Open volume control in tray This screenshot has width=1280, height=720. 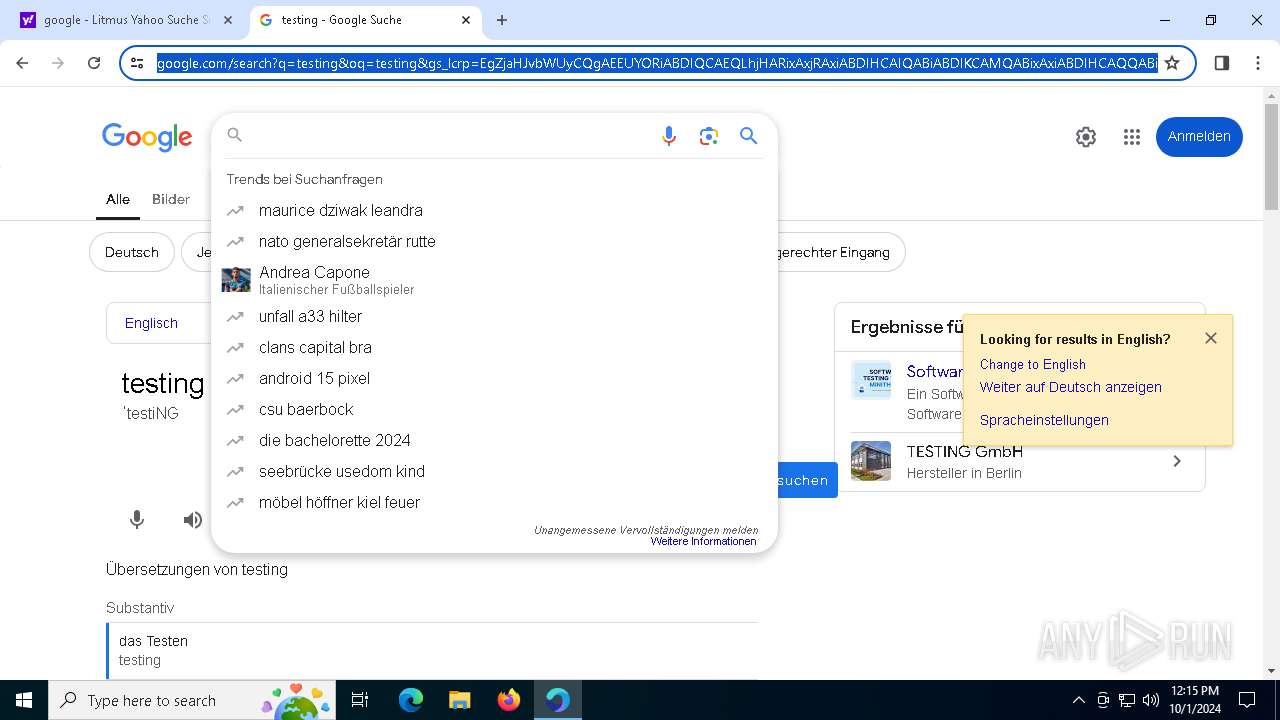[x=1151, y=700]
